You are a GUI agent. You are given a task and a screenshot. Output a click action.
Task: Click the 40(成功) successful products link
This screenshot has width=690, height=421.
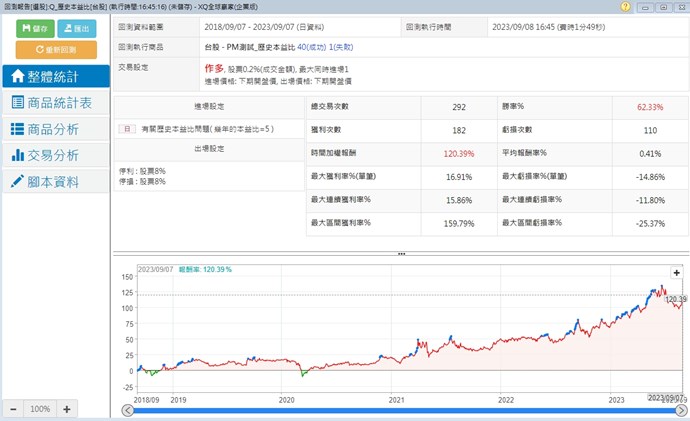click(312, 46)
